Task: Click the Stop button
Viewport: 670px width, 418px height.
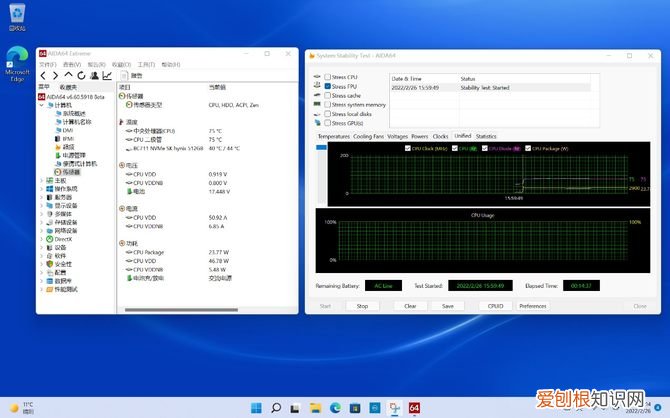Action: click(362, 306)
